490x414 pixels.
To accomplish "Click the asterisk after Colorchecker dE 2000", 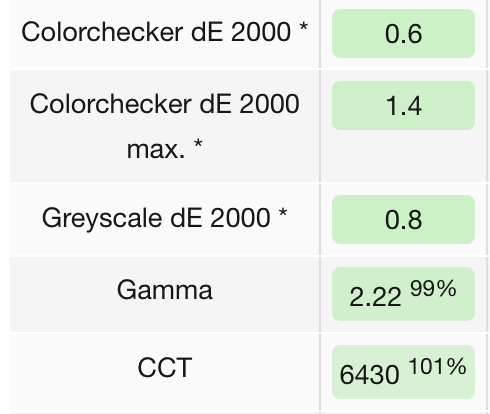I will pos(303,27).
